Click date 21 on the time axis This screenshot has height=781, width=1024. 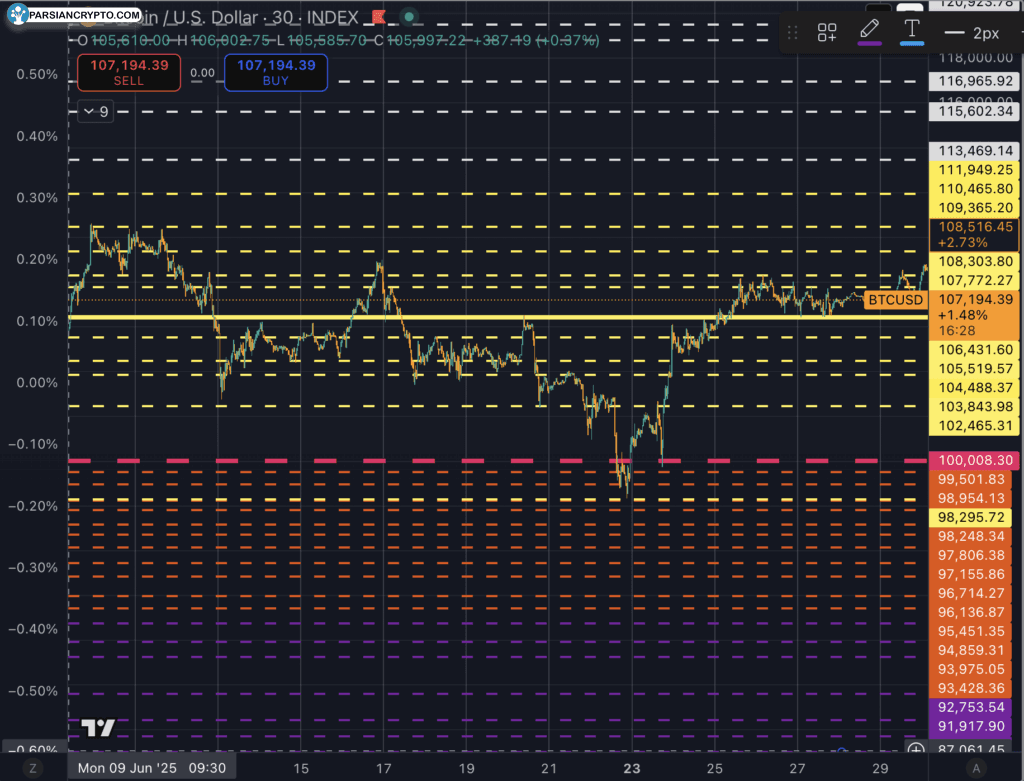[549, 769]
